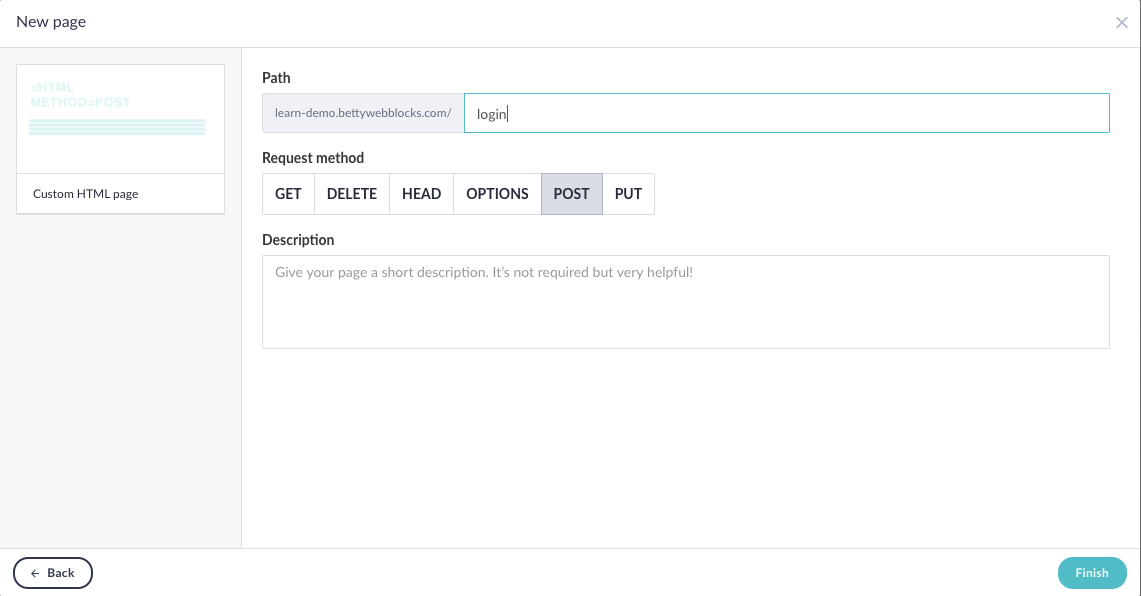This screenshot has width=1141, height=596.
Task: Select the HEAD request method
Action: click(421, 193)
